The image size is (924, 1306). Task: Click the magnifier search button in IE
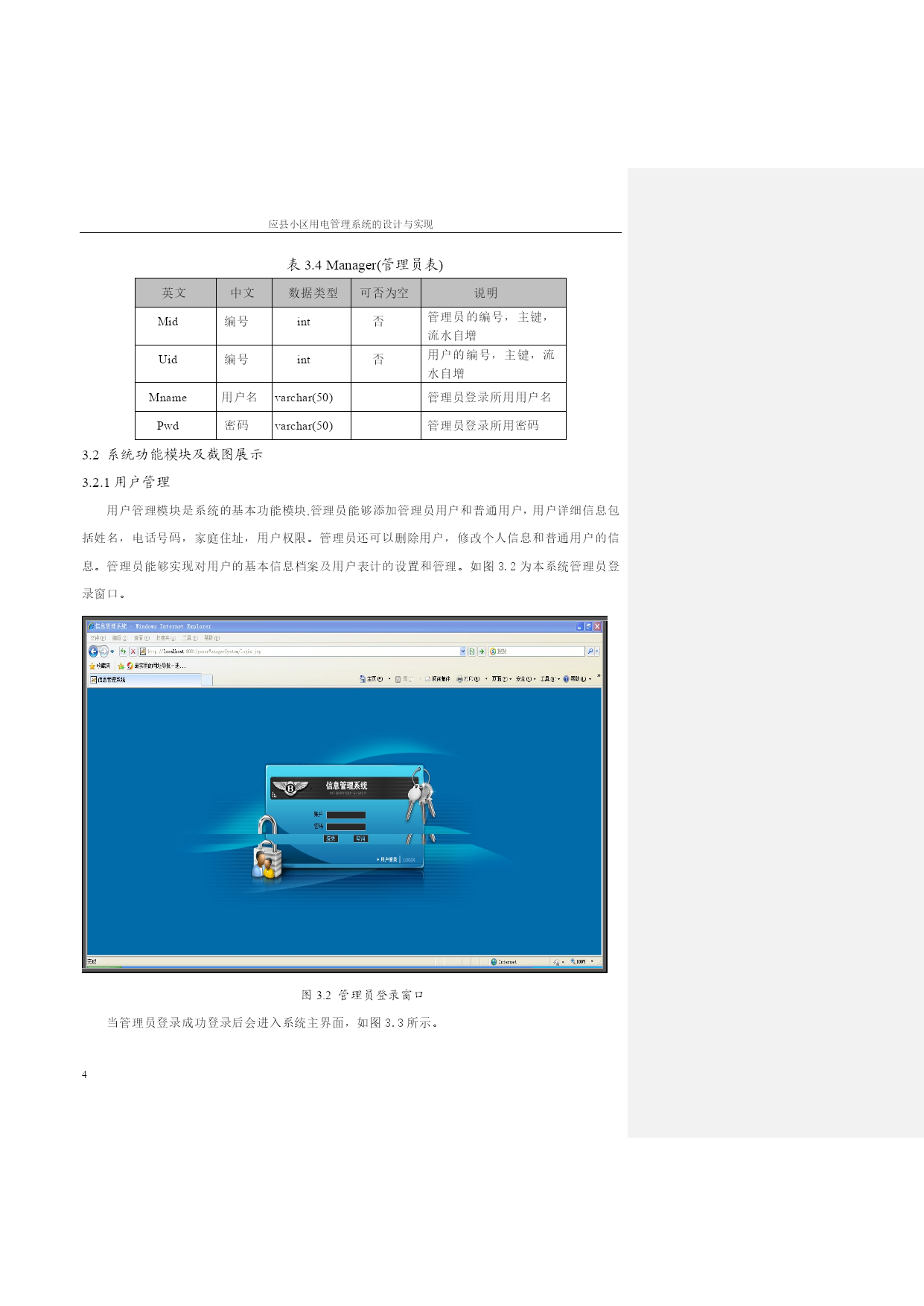click(x=590, y=652)
